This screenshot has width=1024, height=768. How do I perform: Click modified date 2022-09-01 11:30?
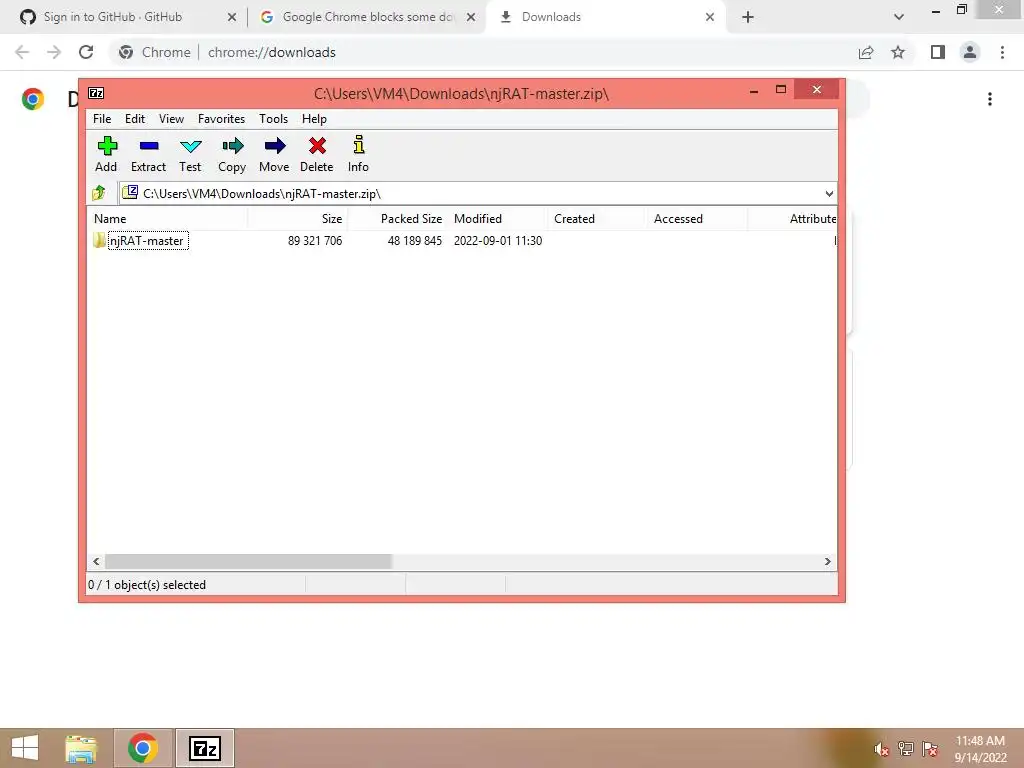click(x=498, y=240)
